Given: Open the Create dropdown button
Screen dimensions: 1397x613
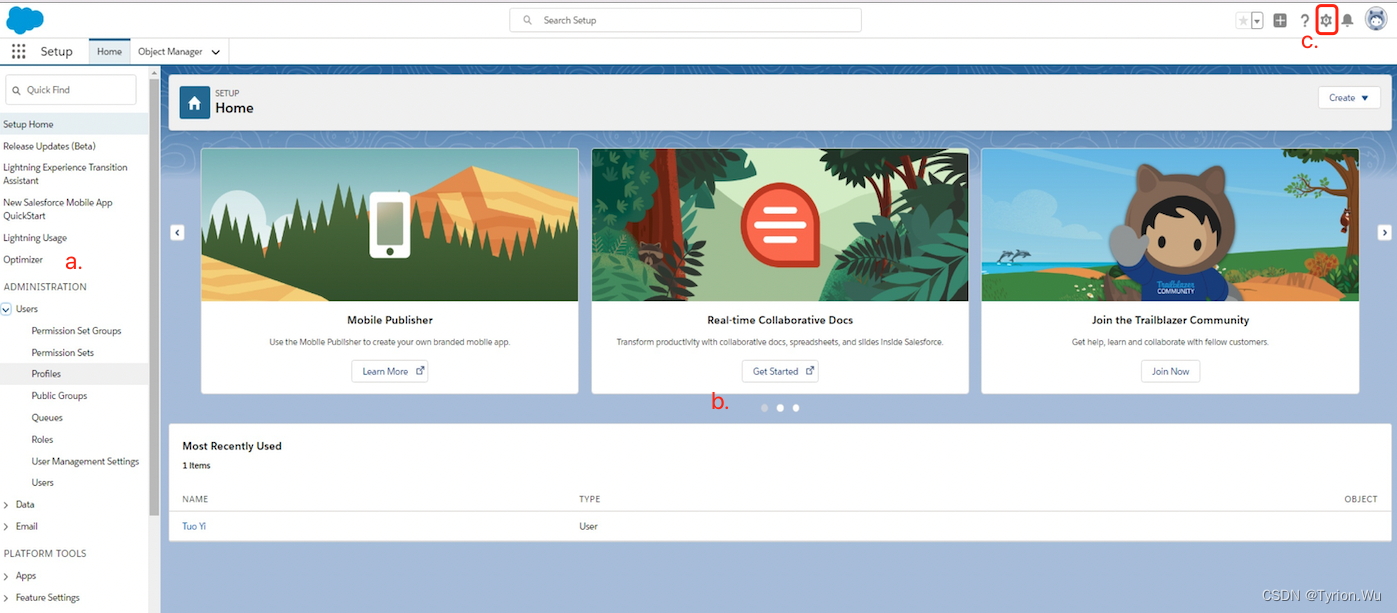Looking at the screenshot, I should (1349, 98).
